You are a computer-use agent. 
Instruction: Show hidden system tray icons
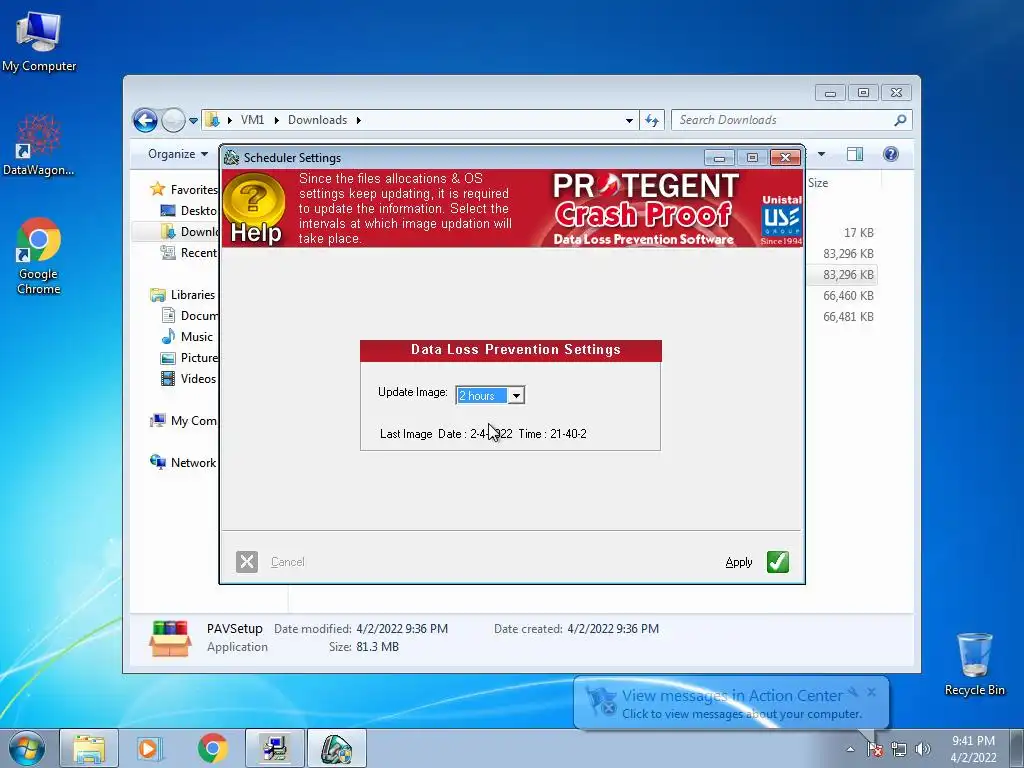pyautogui.click(x=850, y=749)
